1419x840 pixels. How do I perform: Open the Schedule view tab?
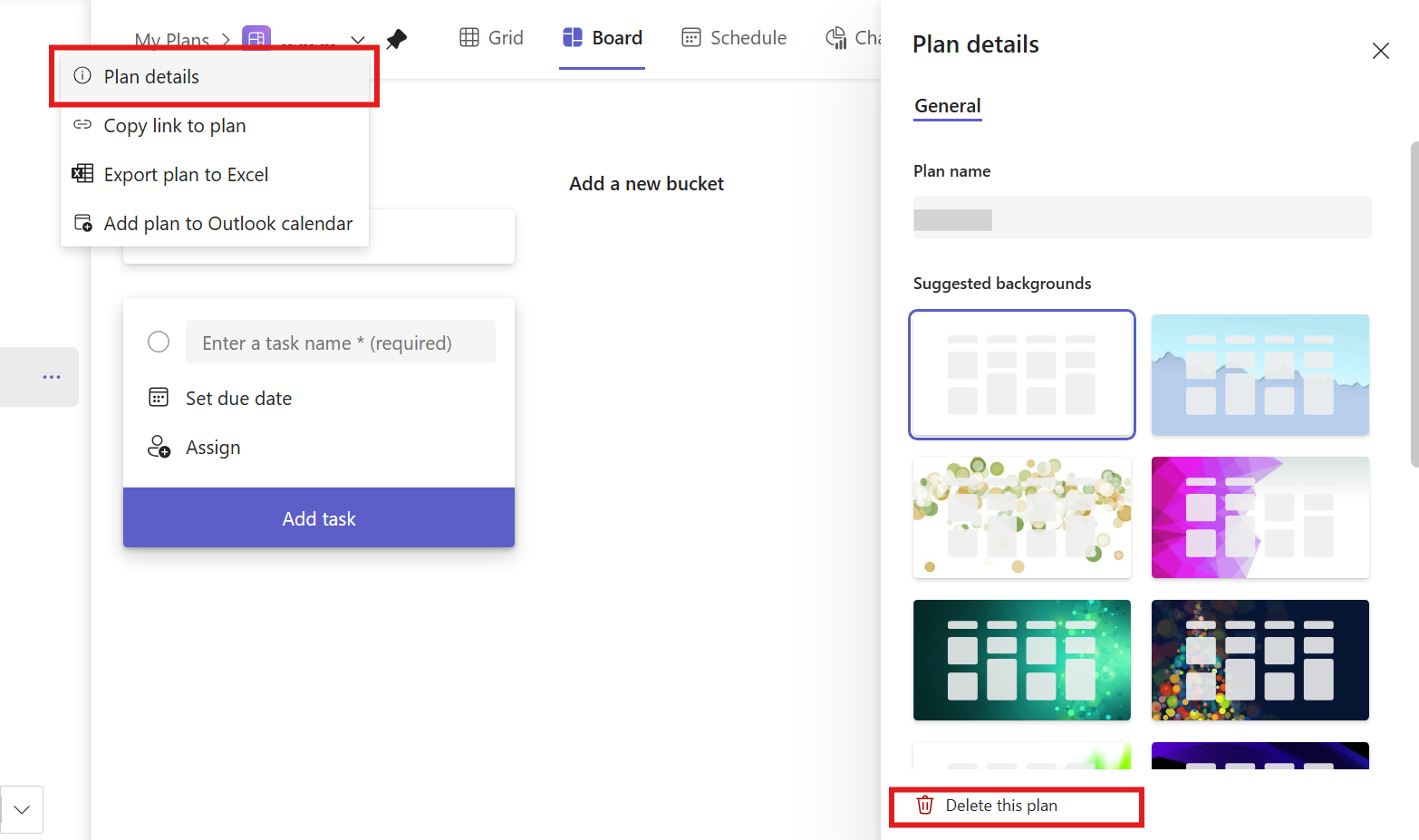(x=734, y=38)
